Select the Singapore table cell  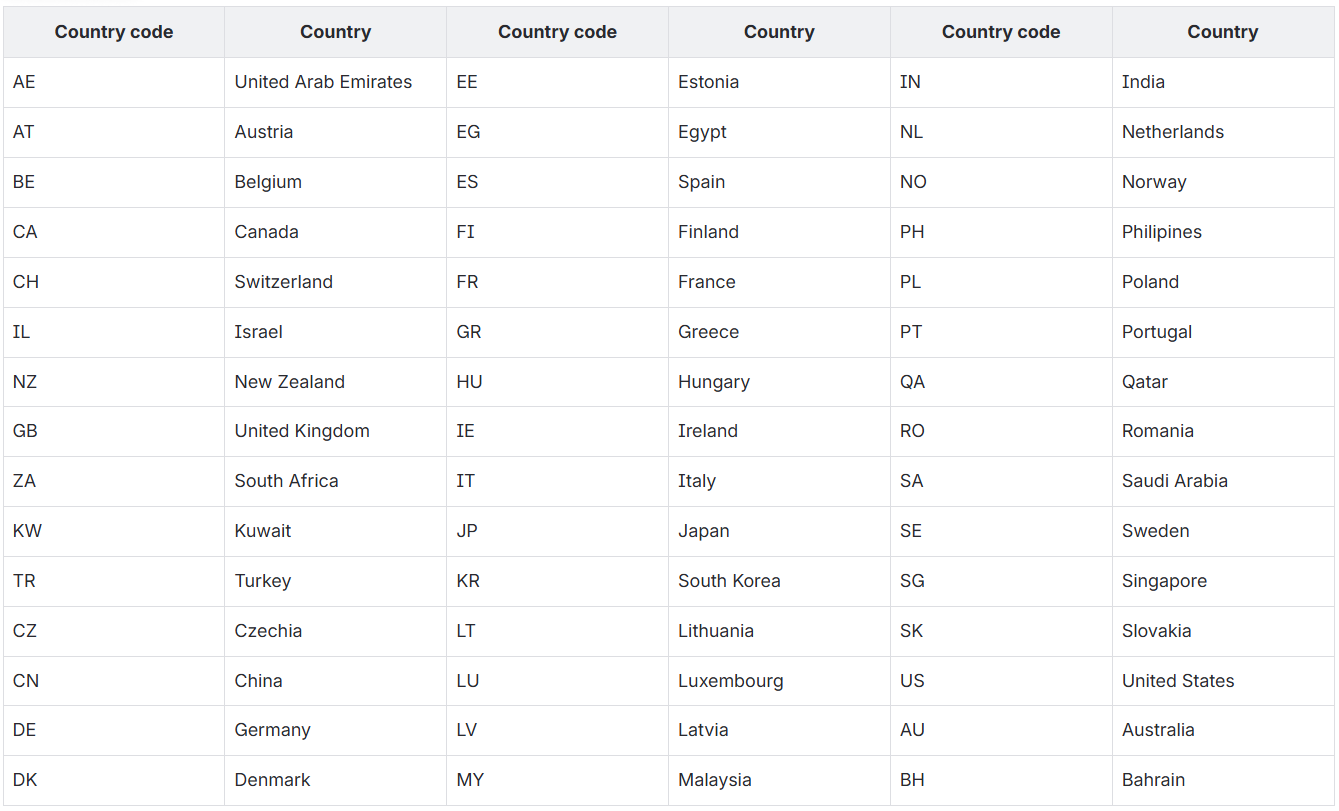(x=1164, y=581)
